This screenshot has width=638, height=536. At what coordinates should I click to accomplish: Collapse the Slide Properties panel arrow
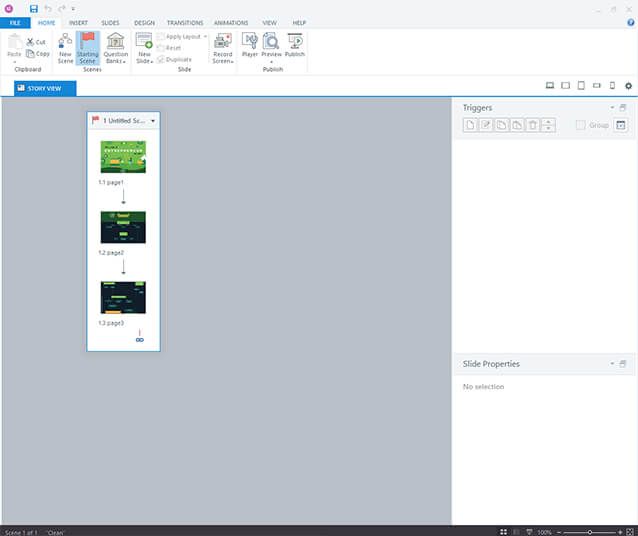(612, 363)
